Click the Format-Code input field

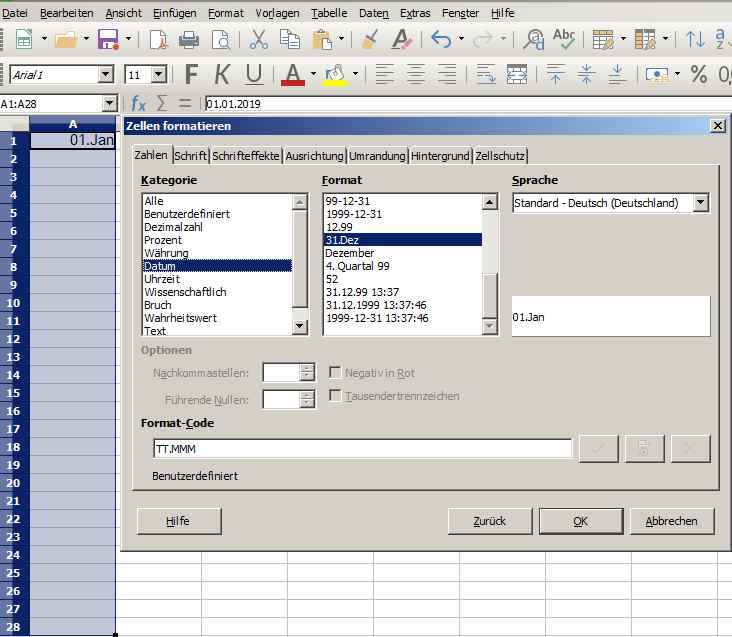click(362, 448)
